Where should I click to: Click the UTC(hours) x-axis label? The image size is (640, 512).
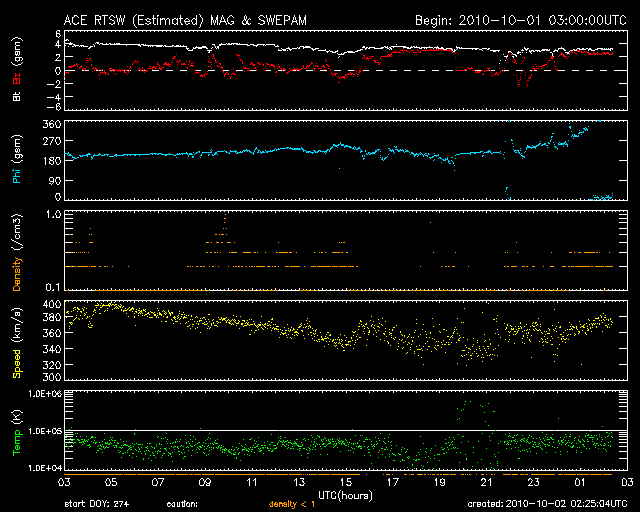pyautogui.click(x=346, y=494)
